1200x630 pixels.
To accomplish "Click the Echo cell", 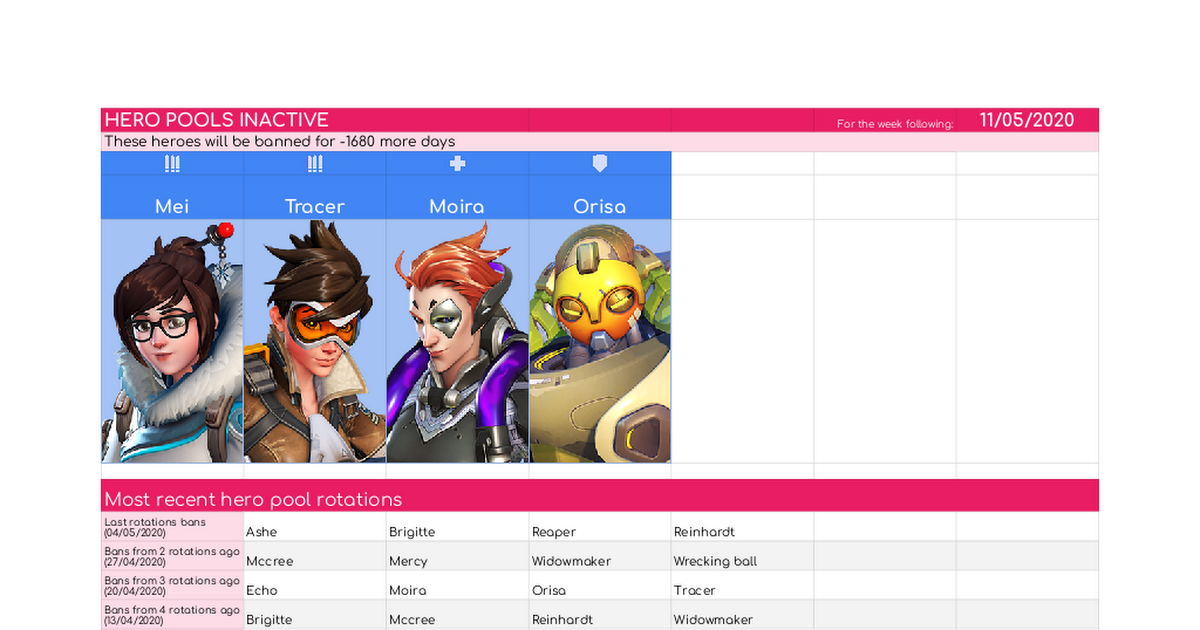I will [x=315, y=585].
